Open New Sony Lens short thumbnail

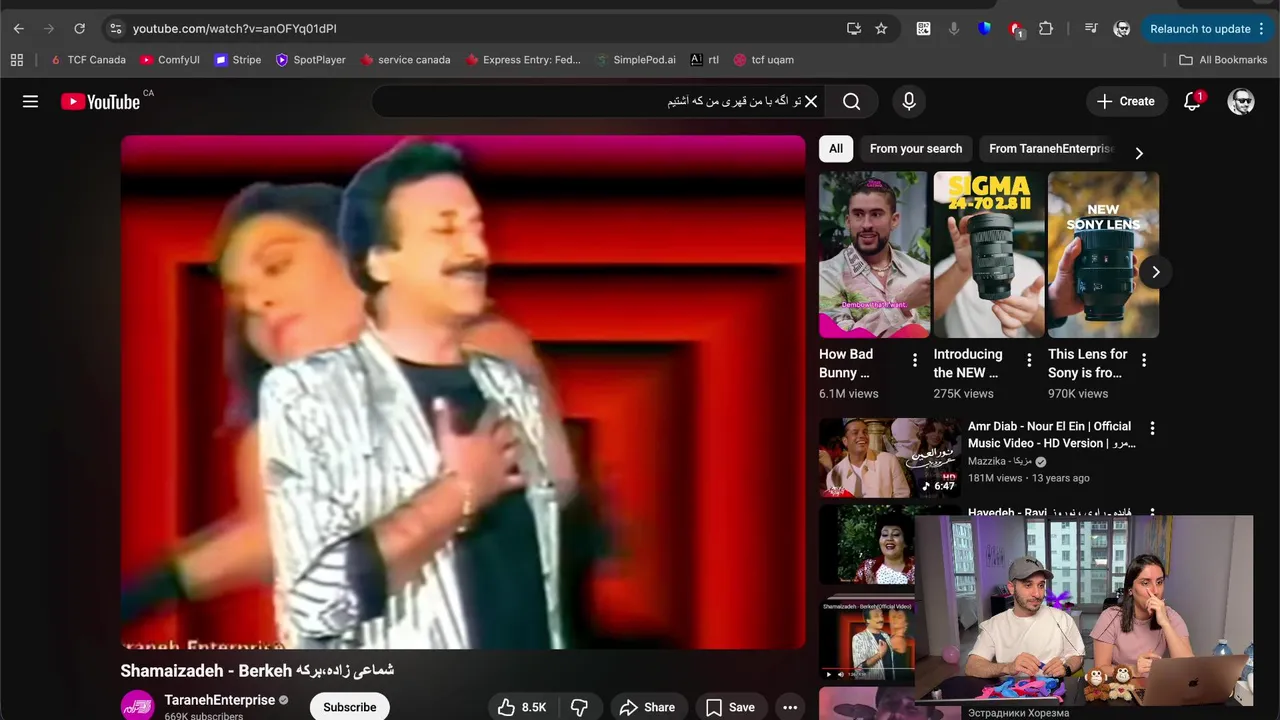[x=1103, y=254]
